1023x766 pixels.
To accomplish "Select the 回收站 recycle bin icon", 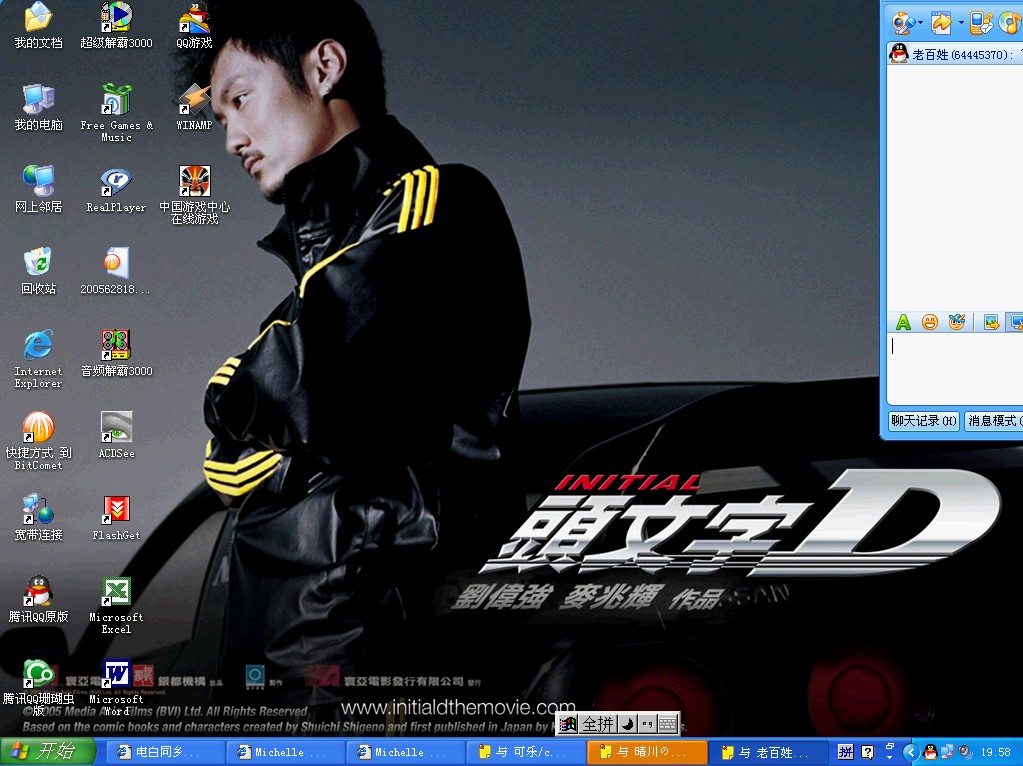I will tap(38, 264).
